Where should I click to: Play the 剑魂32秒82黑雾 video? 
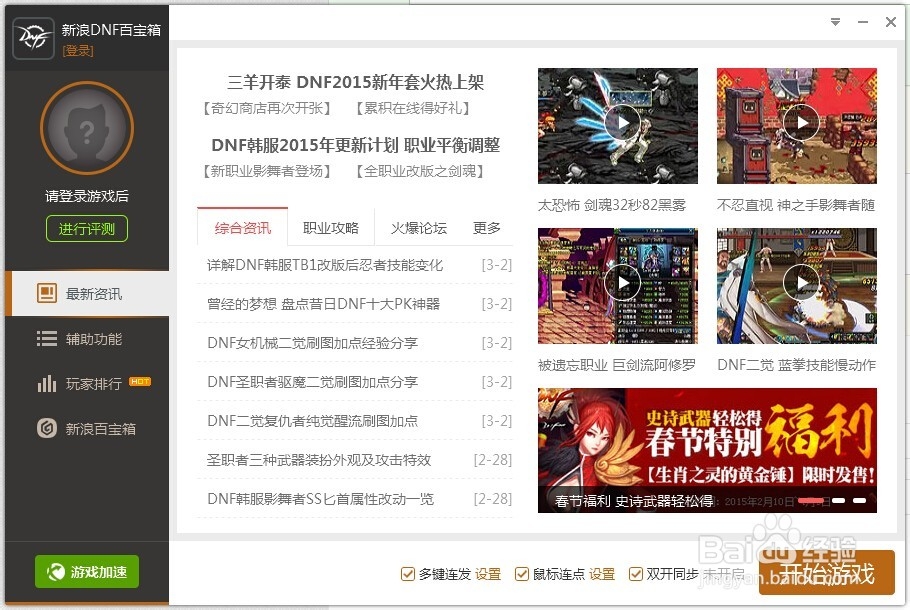pyautogui.click(x=622, y=122)
